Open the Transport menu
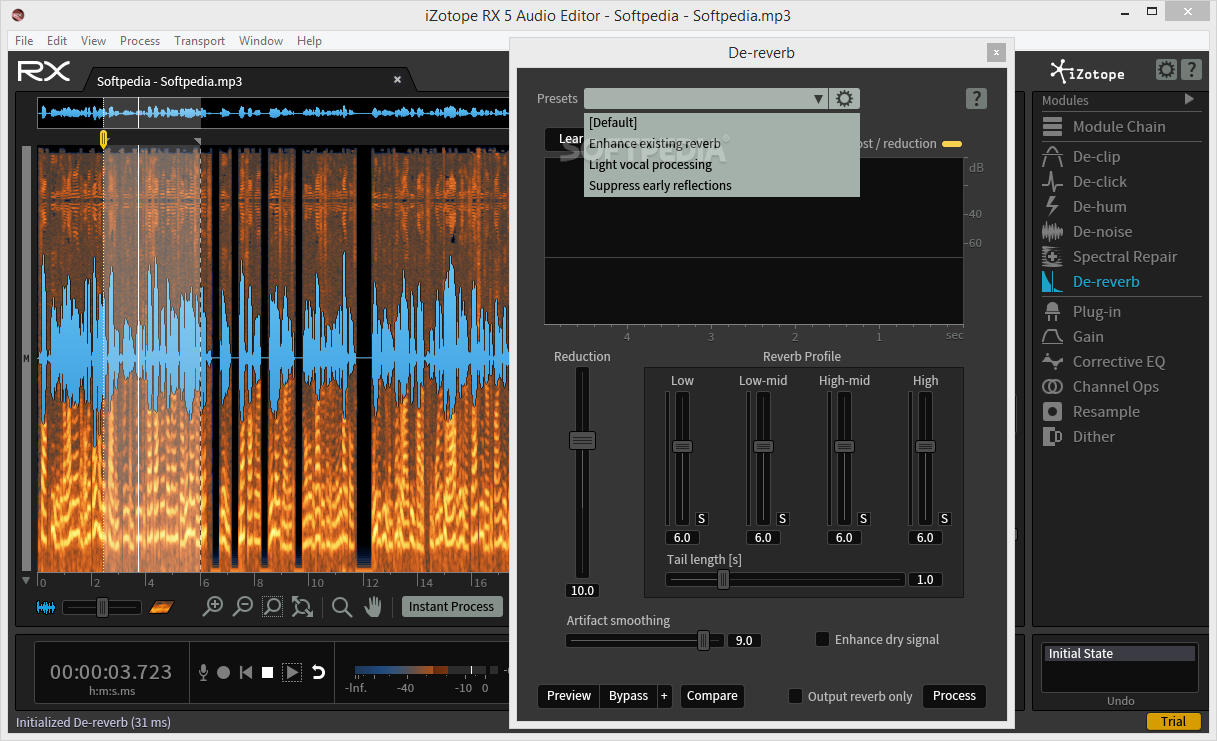Viewport: 1217px width, 741px height. pyautogui.click(x=199, y=41)
